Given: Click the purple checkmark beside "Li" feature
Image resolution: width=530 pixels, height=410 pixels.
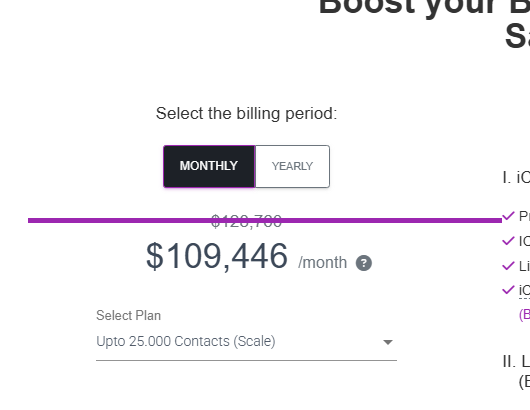Looking at the screenshot, I should tap(508, 266).
